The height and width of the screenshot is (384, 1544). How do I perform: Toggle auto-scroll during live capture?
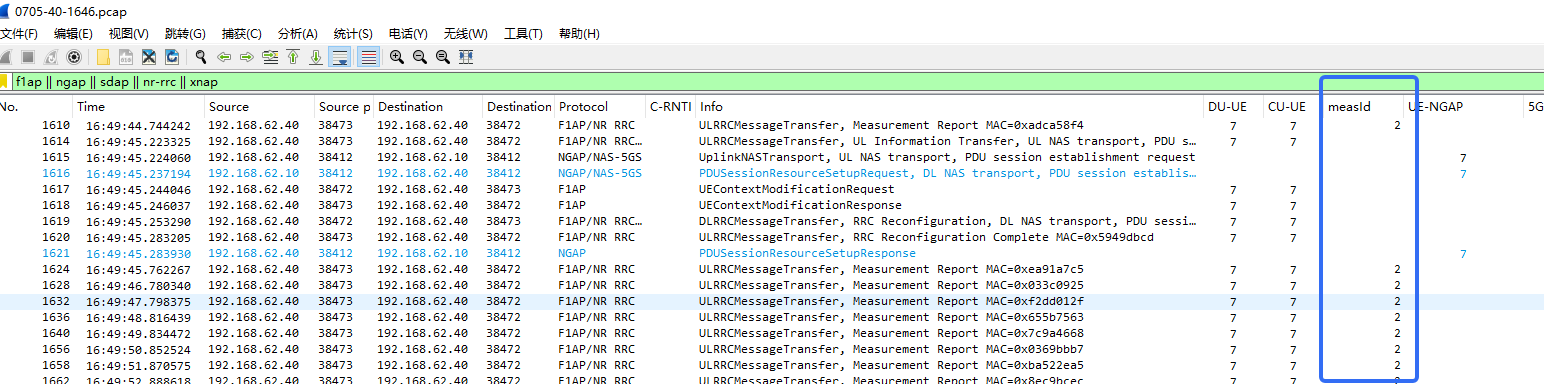[340, 57]
